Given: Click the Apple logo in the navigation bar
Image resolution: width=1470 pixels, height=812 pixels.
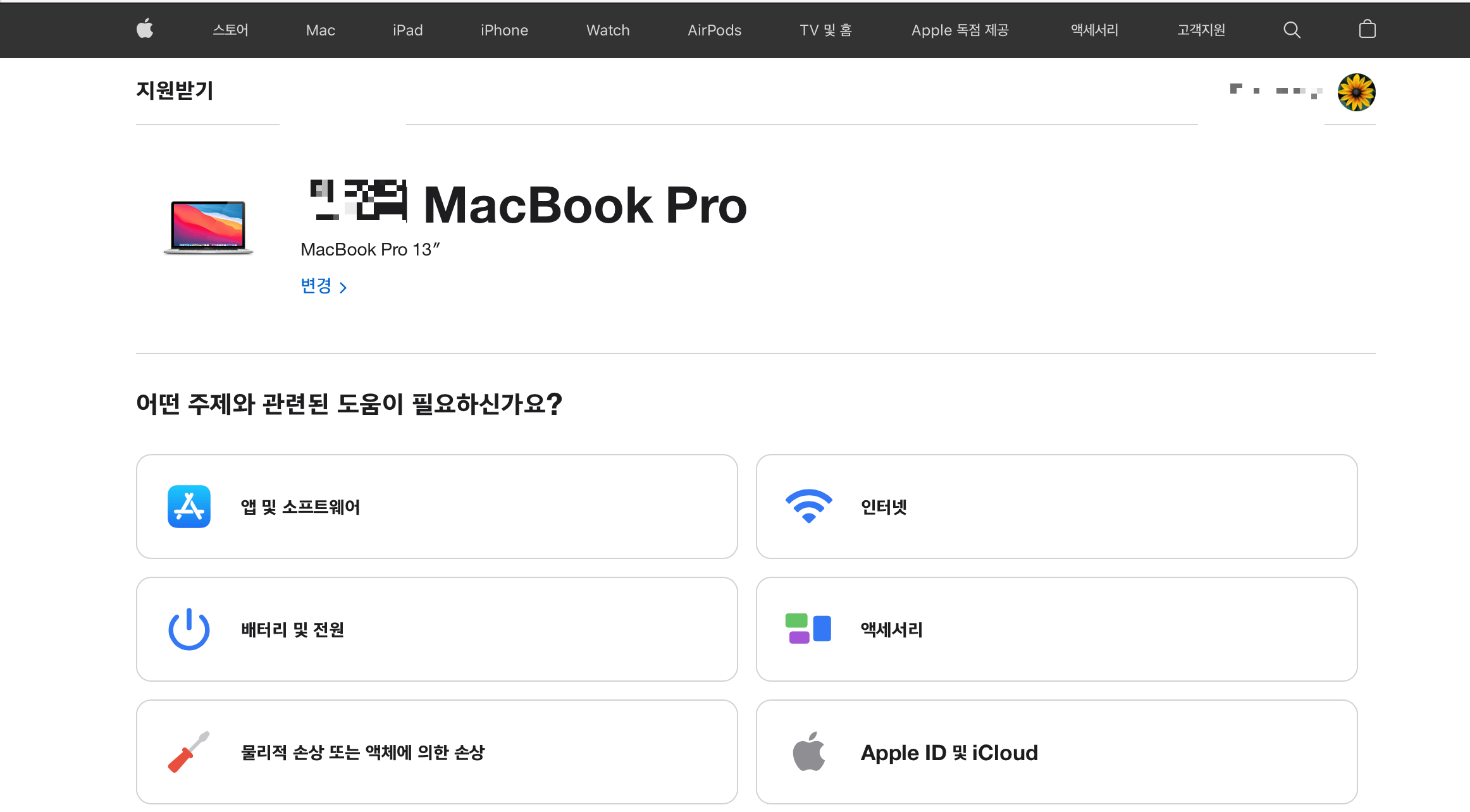Looking at the screenshot, I should click(144, 29).
